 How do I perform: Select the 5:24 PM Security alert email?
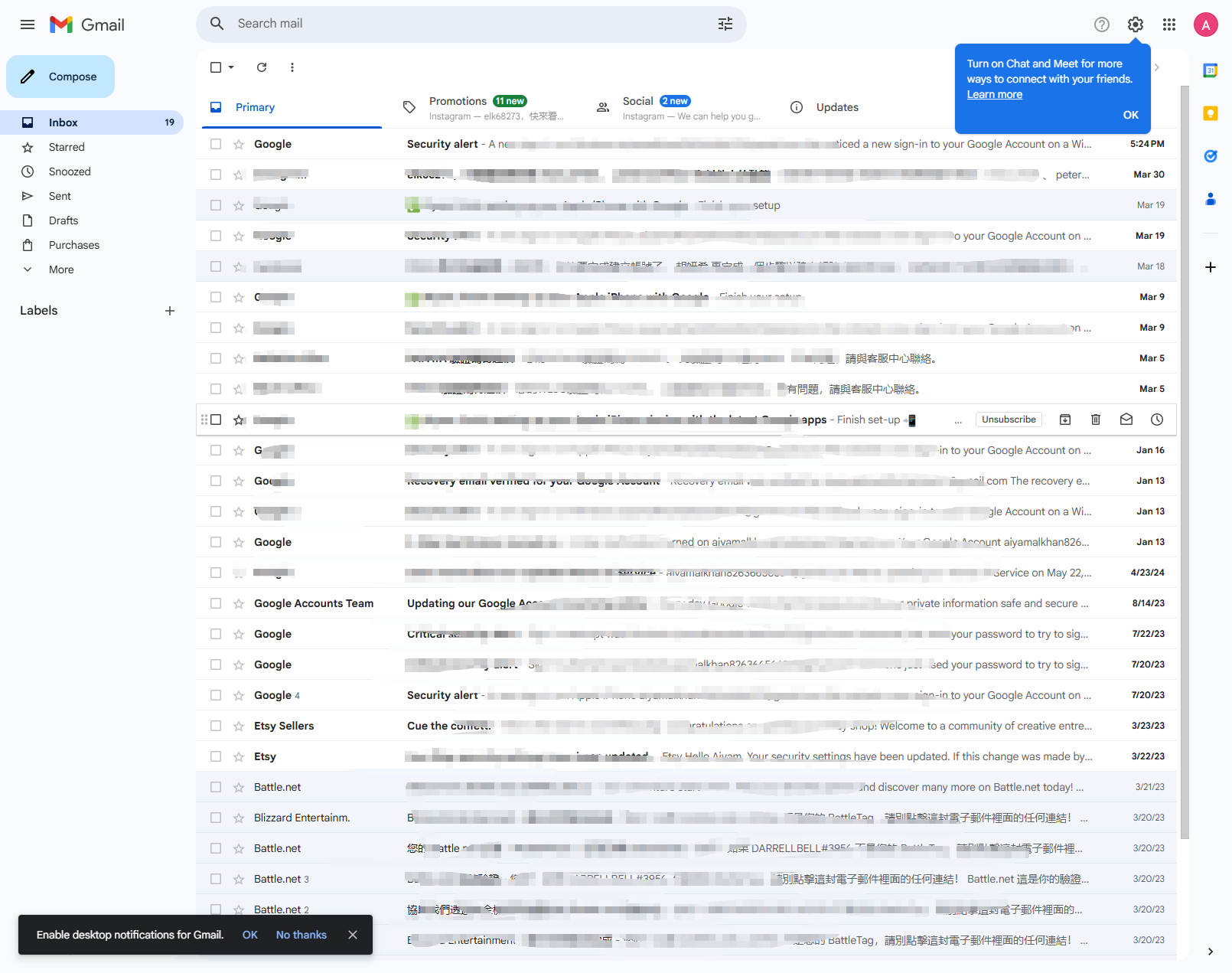216,144
